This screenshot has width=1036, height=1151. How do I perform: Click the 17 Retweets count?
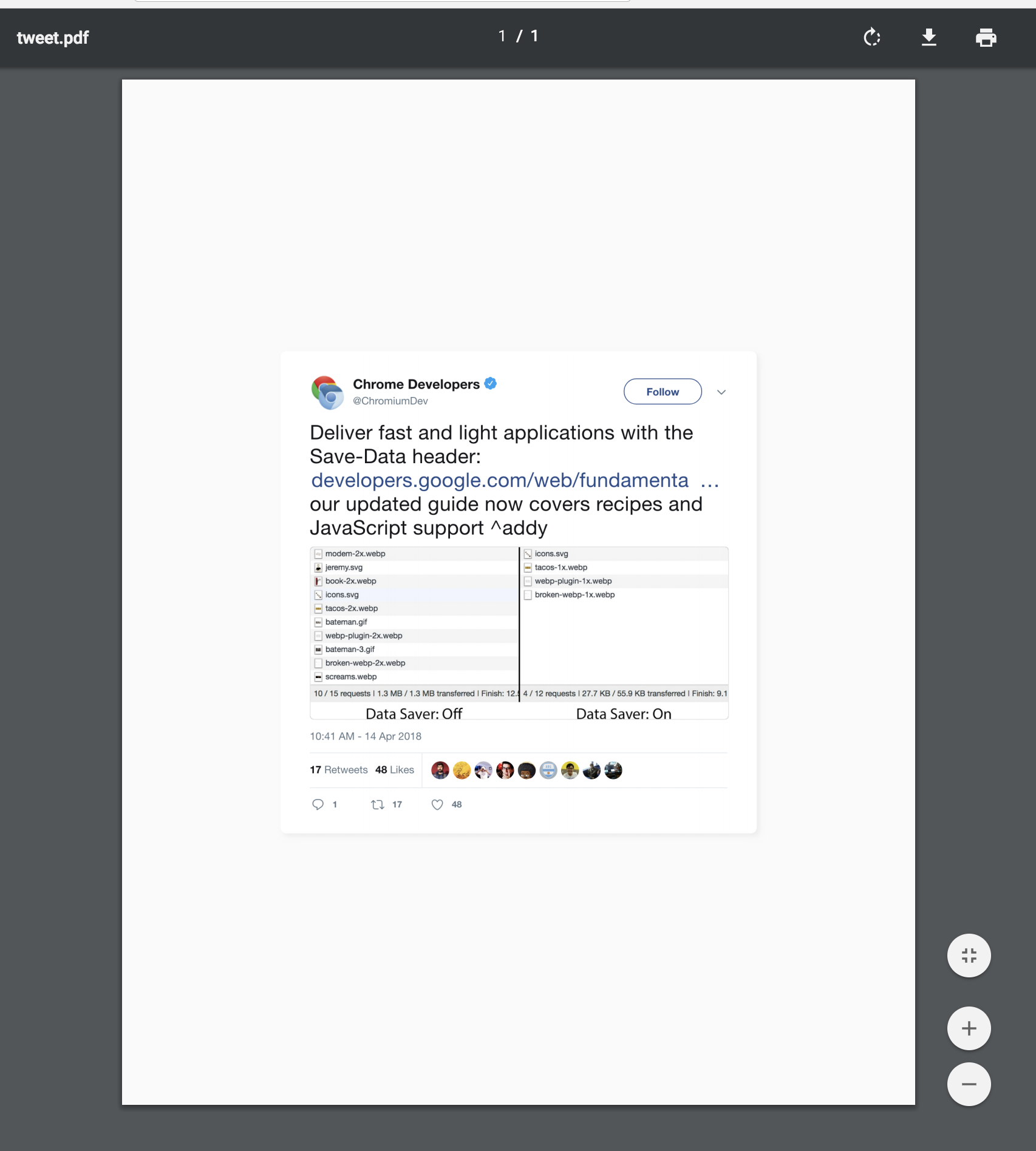(x=338, y=770)
